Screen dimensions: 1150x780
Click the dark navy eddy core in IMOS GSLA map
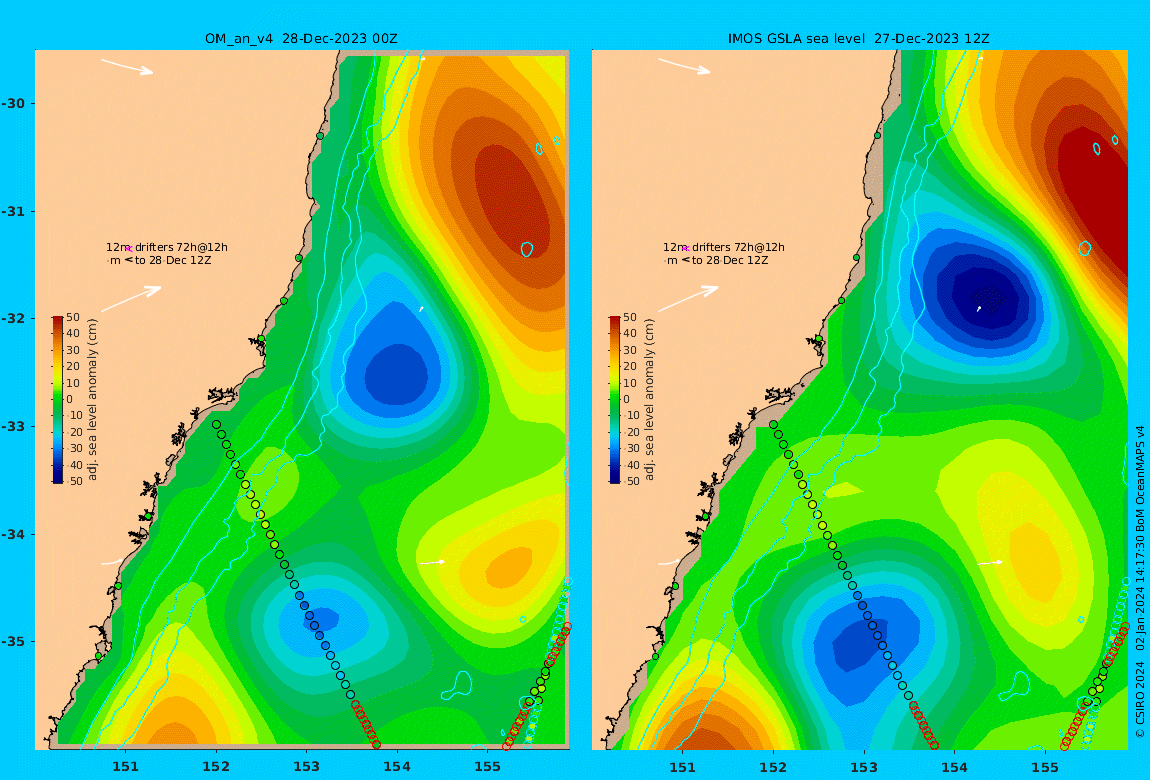pyautogui.click(x=986, y=298)
